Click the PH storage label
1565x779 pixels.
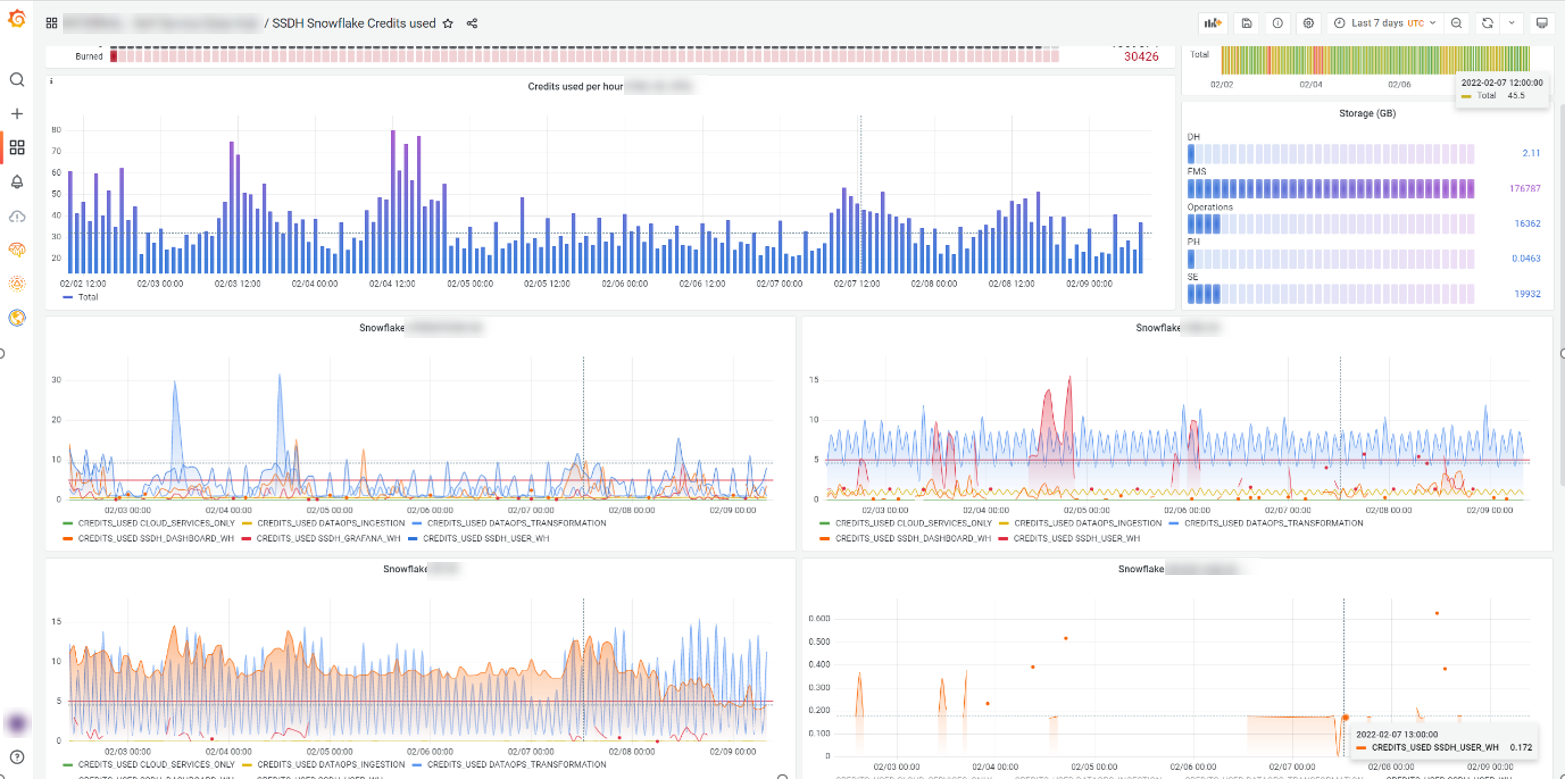(x=1193, y=241)
